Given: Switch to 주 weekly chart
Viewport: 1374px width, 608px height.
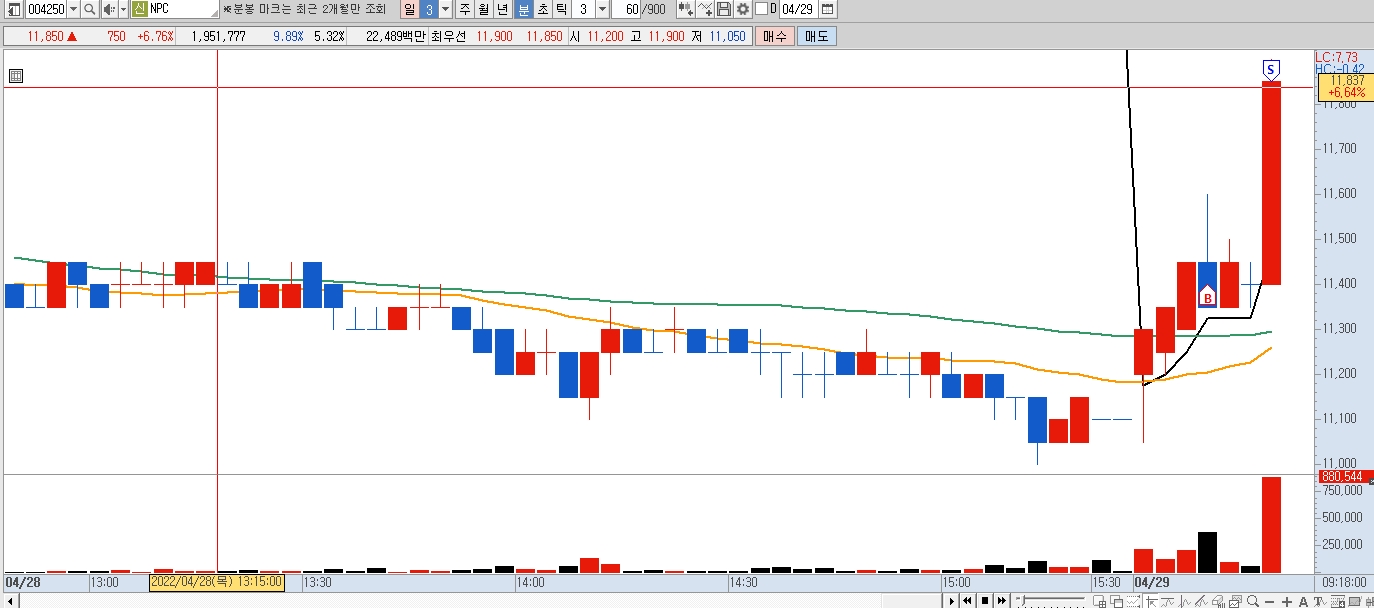Looking at the screenshot, I should 465,9.
